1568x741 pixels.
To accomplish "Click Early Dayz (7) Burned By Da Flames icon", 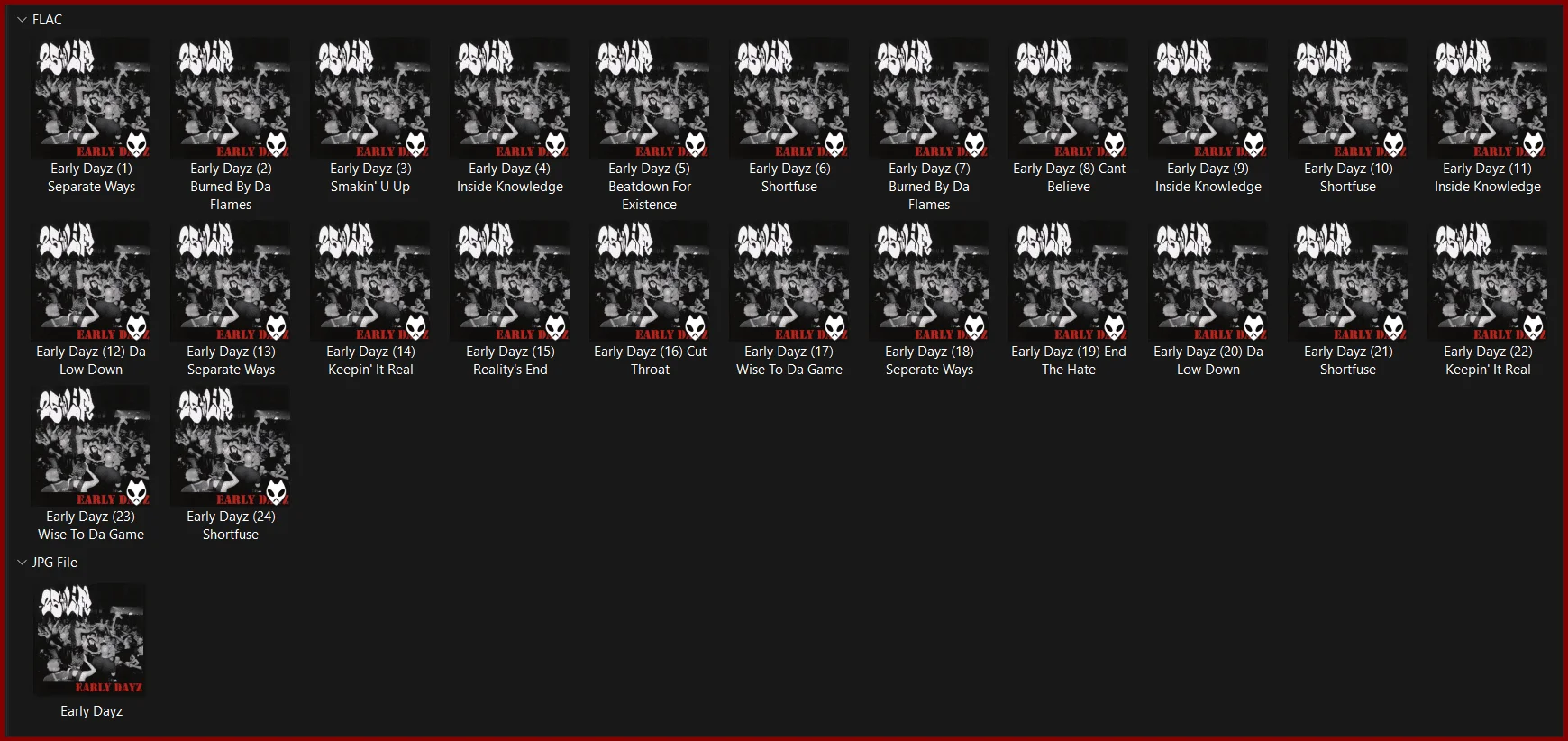I will [x=929, y=97].
